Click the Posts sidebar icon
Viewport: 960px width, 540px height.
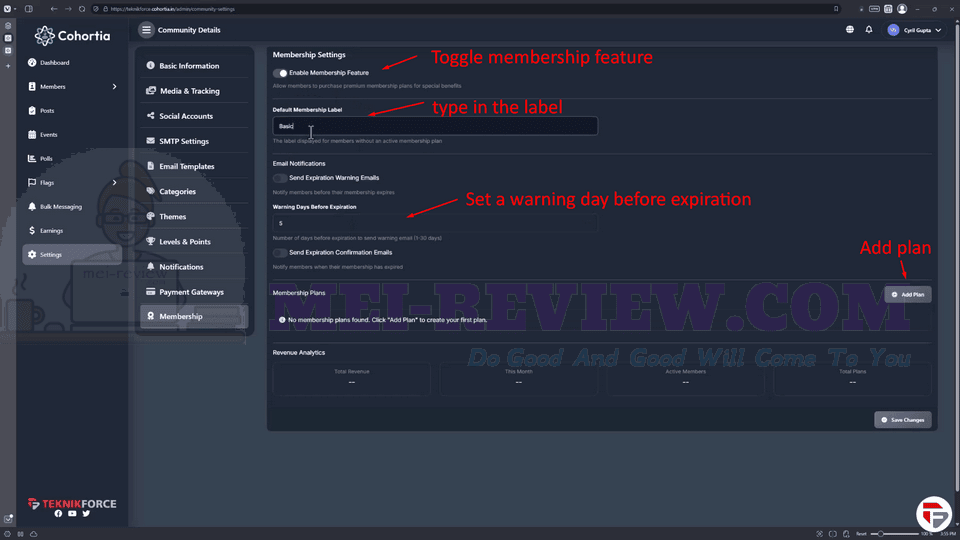32,111
